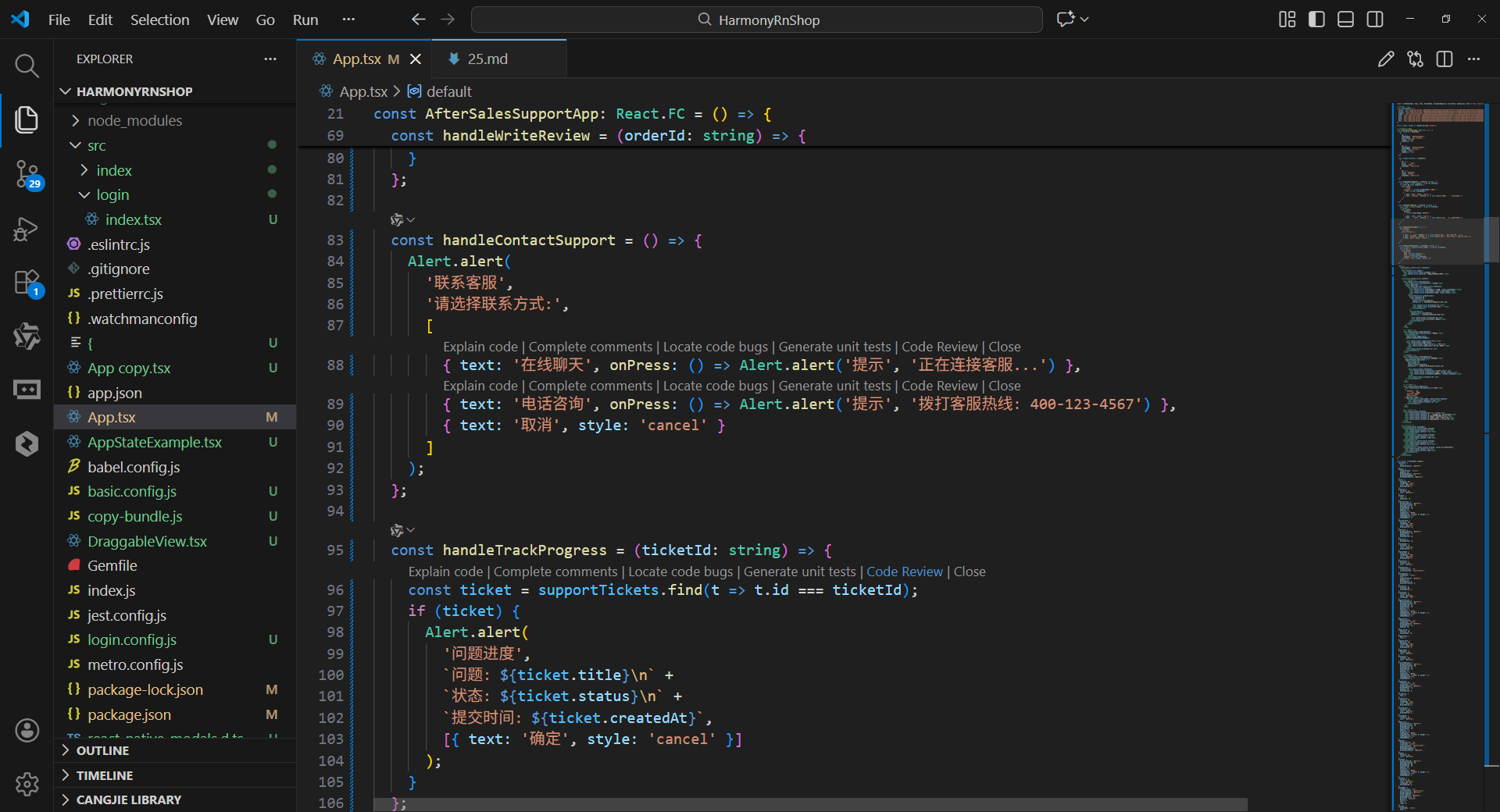Click Explain code above line 88
The image size is (1500, 812).
point(480,347)
